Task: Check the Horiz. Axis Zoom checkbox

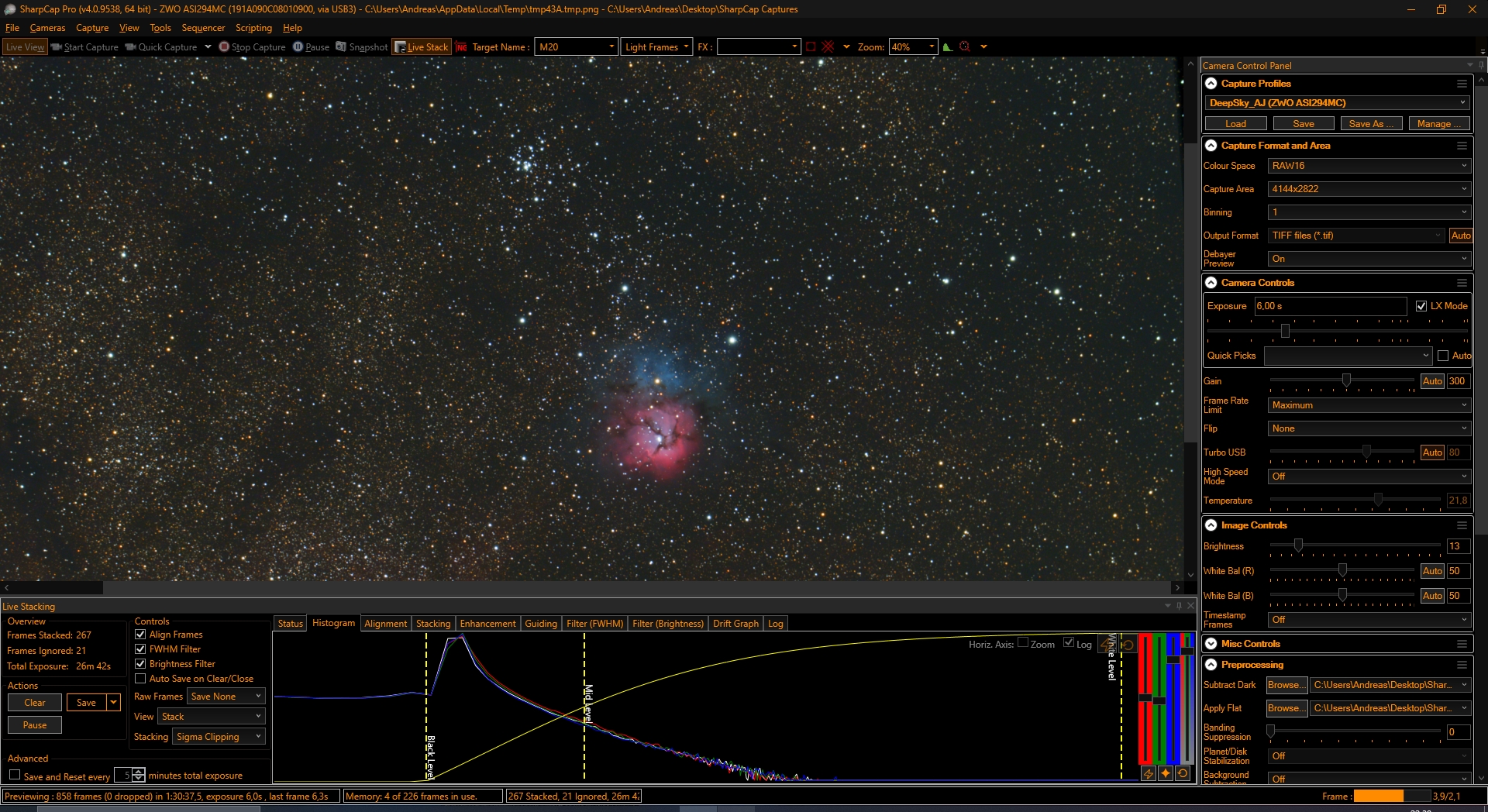Action: [1023, 642]
